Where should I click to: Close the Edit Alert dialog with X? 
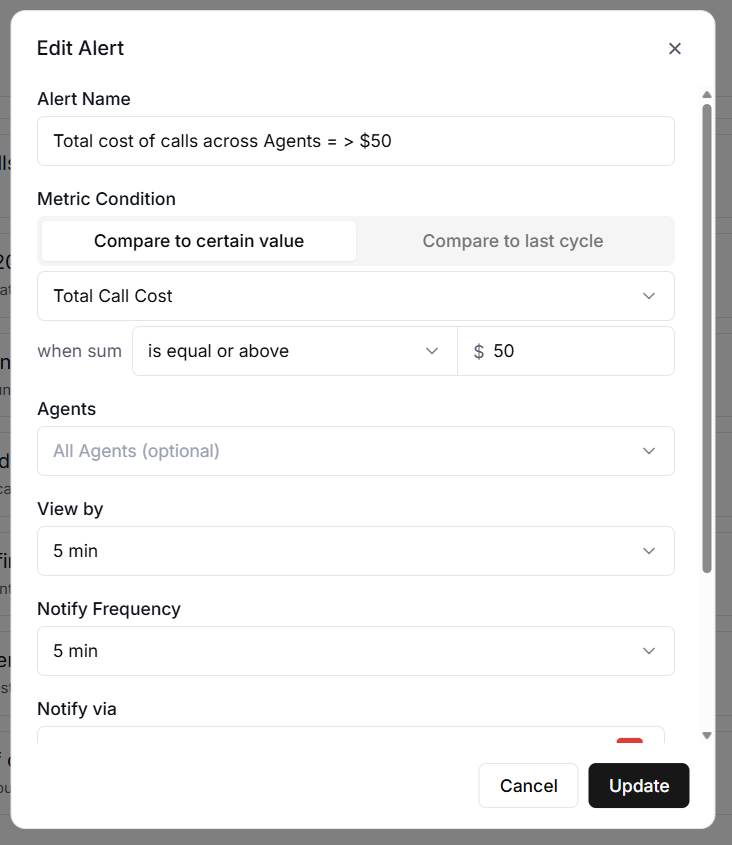tap(675, 49)
